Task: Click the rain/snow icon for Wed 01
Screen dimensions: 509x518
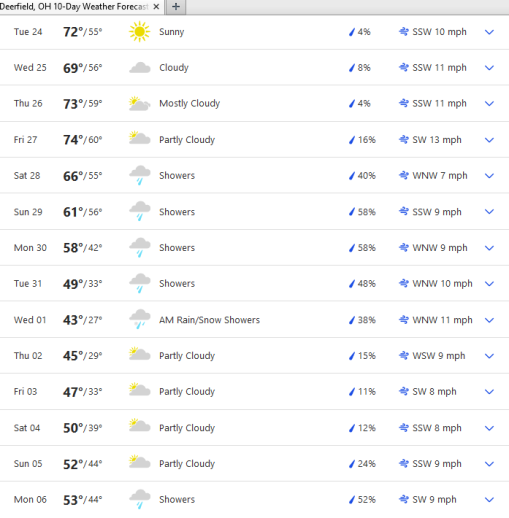Action: [139, 319]
